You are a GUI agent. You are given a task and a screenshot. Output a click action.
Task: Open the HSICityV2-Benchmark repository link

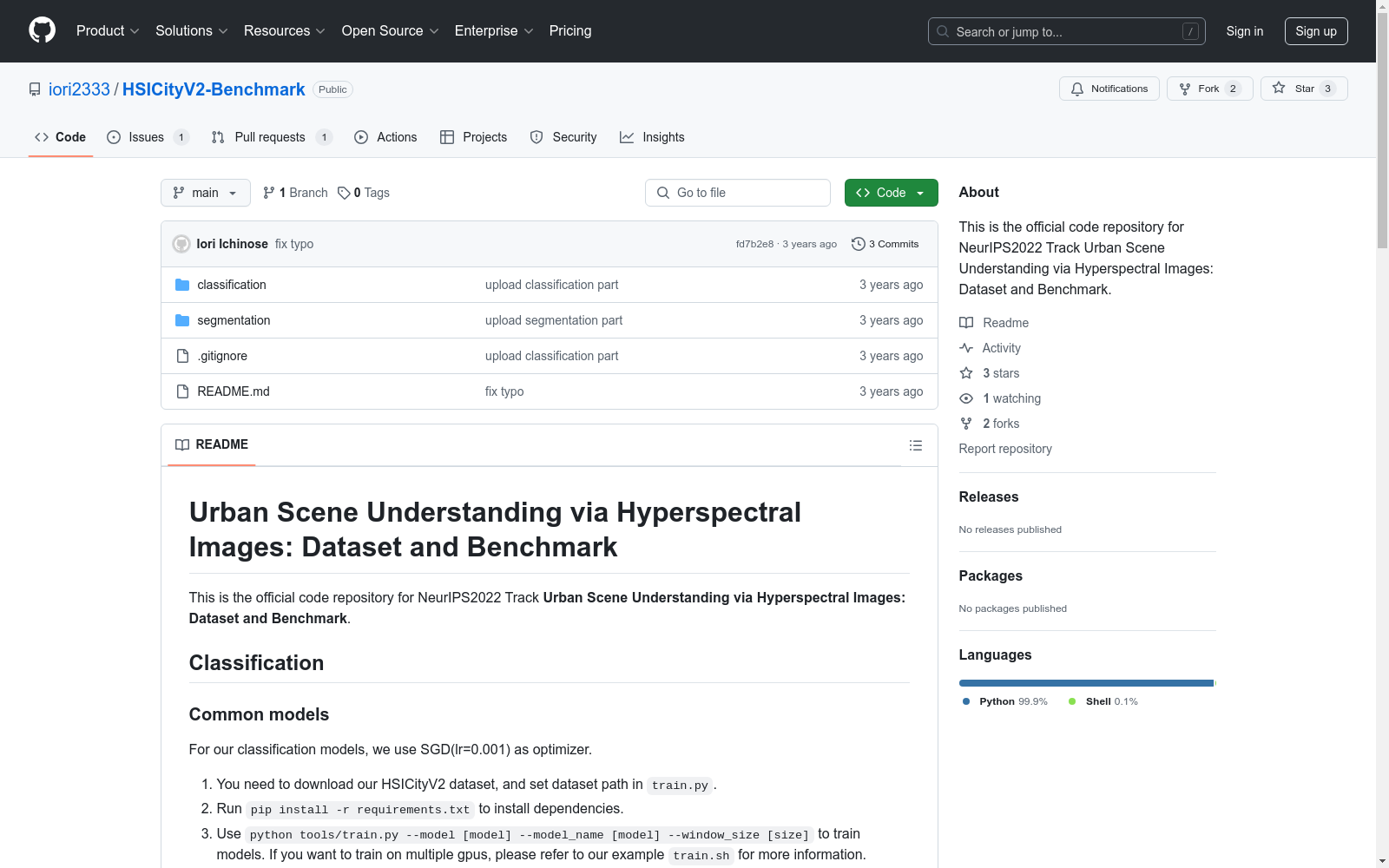coord(214,89)
